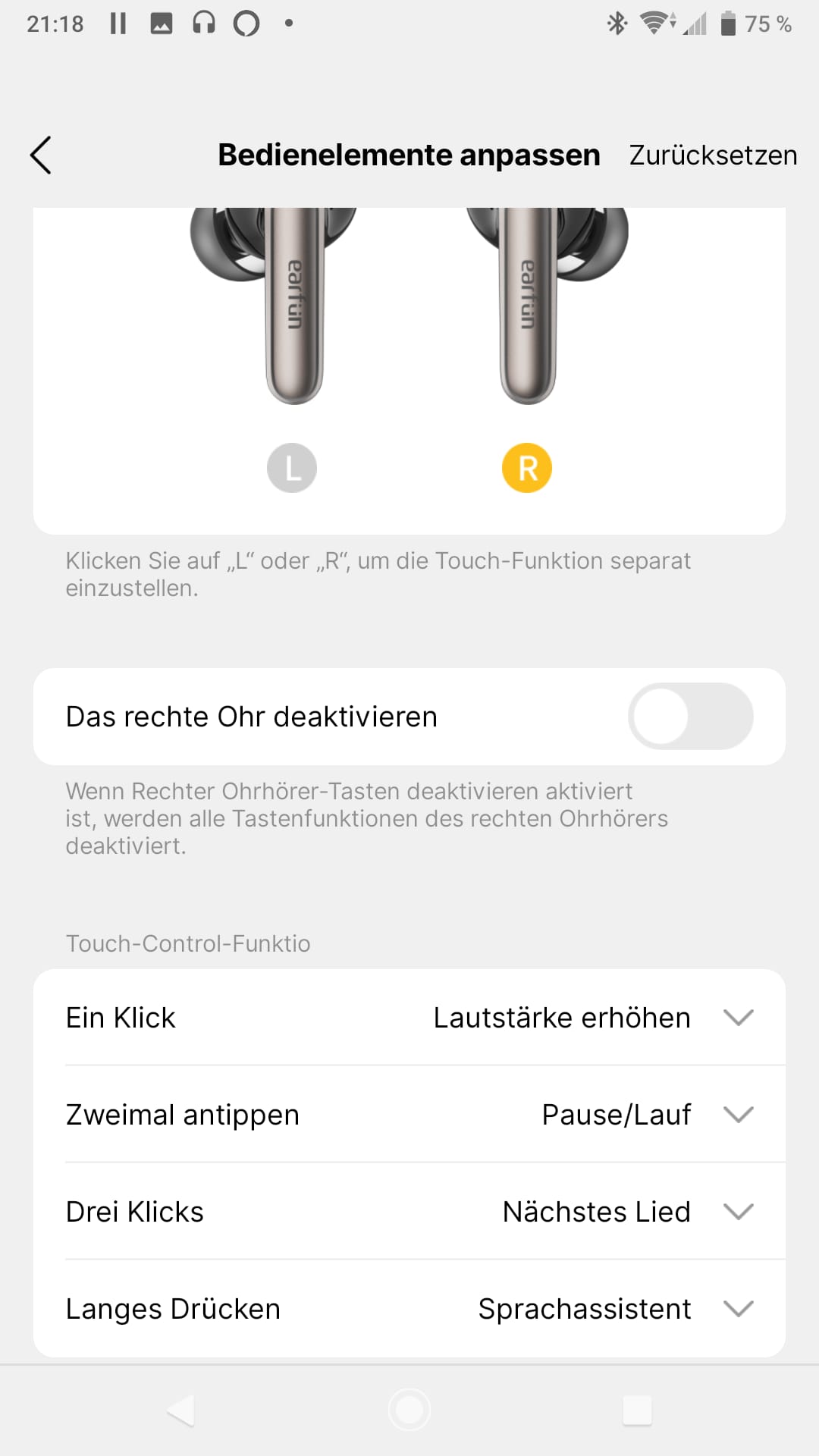Tap the back arrow icon
819x1456 pixels.
click(41, 155)
